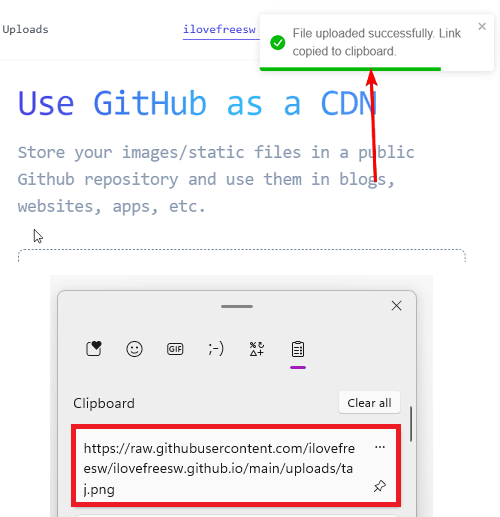Click the Clear all button
Viewport: 500px width, 517px height.
pos(369,403)
